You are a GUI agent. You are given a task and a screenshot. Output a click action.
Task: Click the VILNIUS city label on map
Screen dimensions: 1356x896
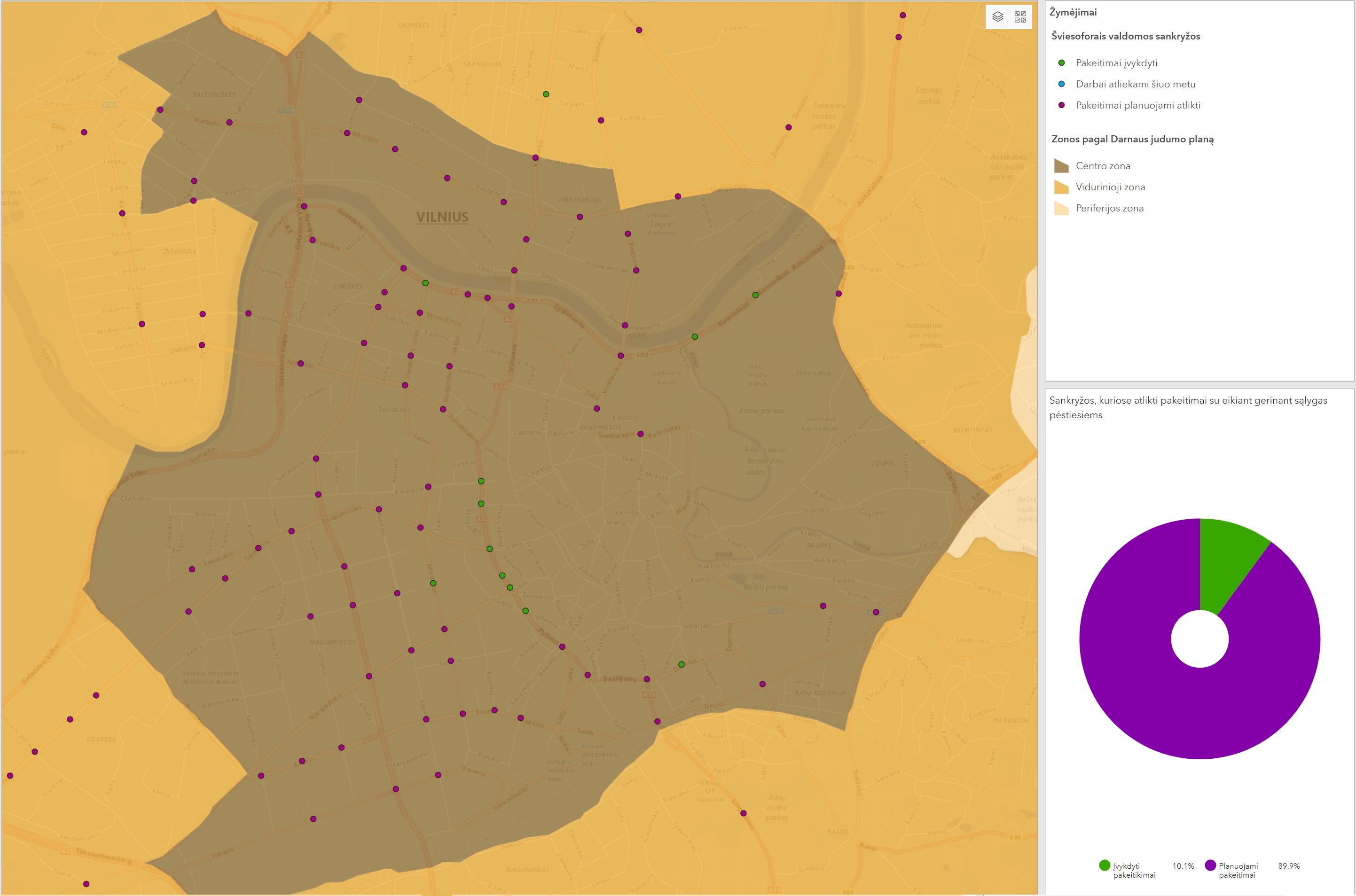coord(442,217)
